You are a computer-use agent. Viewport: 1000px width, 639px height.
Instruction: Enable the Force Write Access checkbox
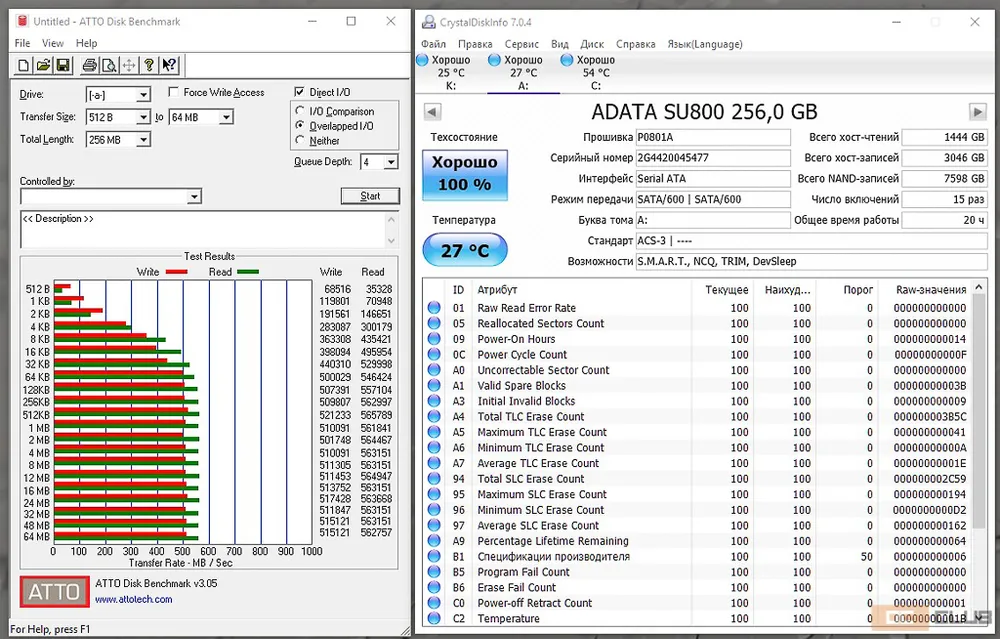tap(174, 92)
